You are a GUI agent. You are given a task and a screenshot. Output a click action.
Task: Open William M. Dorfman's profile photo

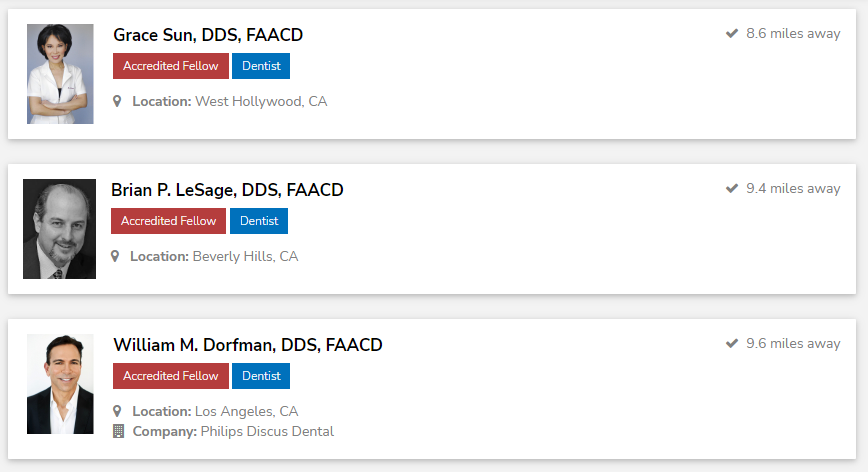point(60,383)
